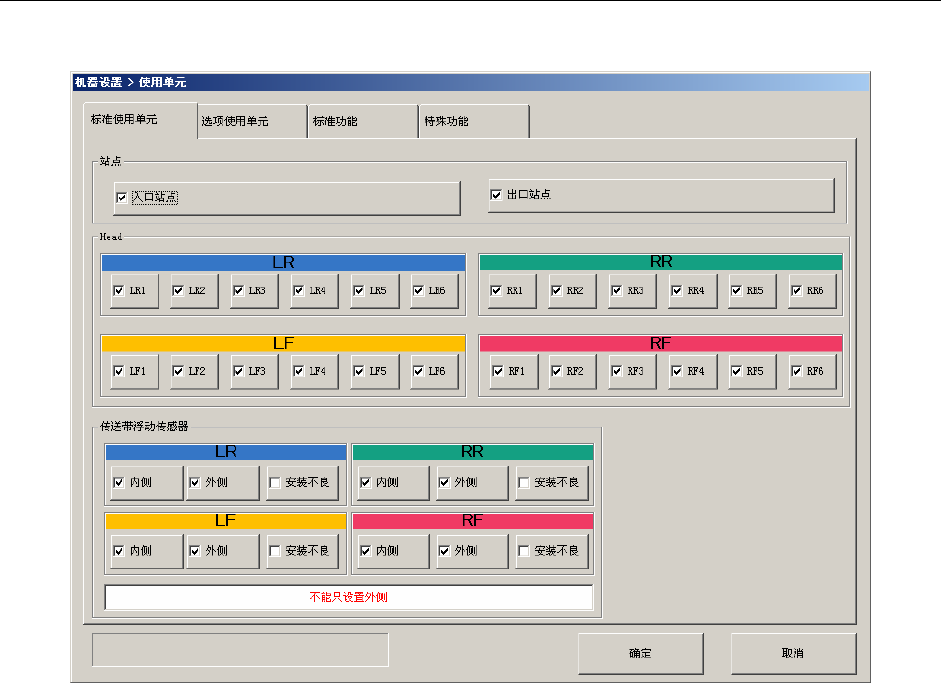Click the red RF header in Head group
The height and width of the screenshot is (683, 941).
pos(661,343)
